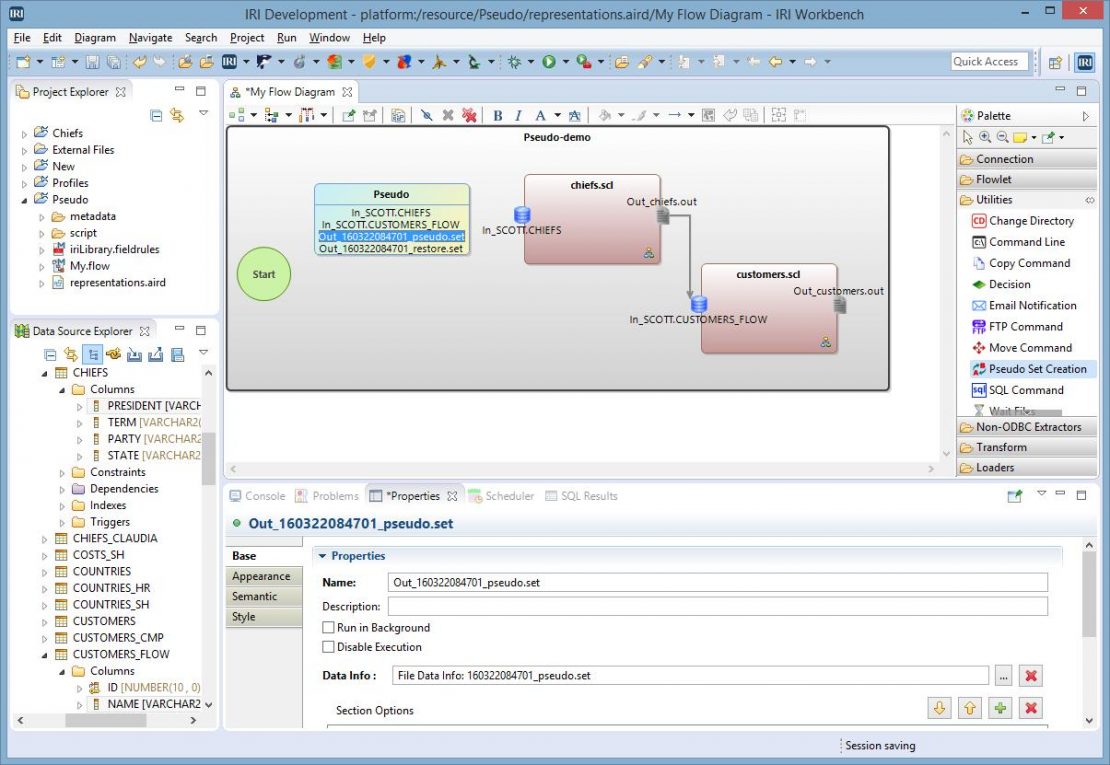Select the Start node in diagram

pyautogui.click(x=263, y=274)
